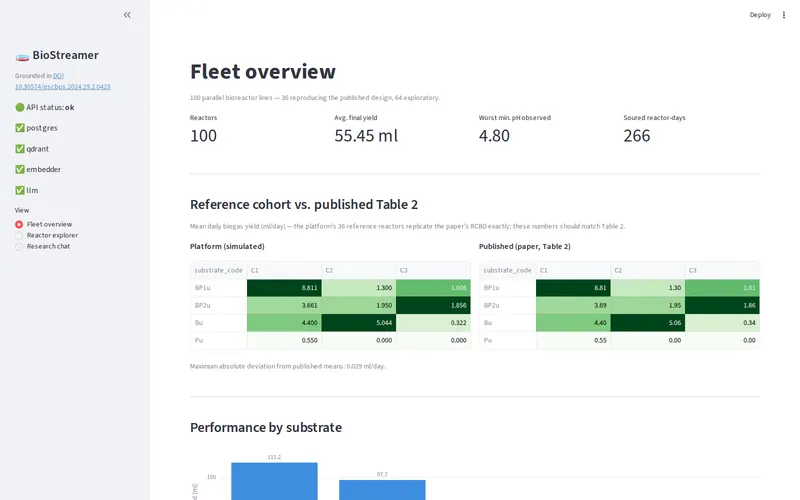Click published table C2 column header

[647, 270]
